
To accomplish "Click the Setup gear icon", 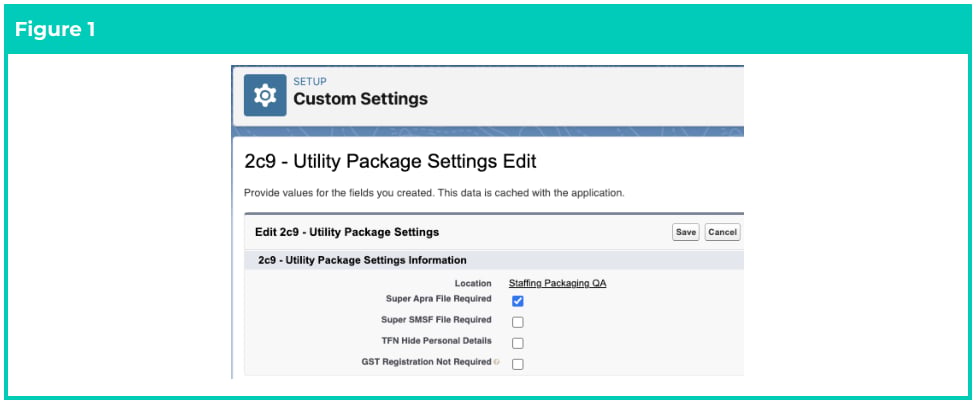I will (265, 95).
